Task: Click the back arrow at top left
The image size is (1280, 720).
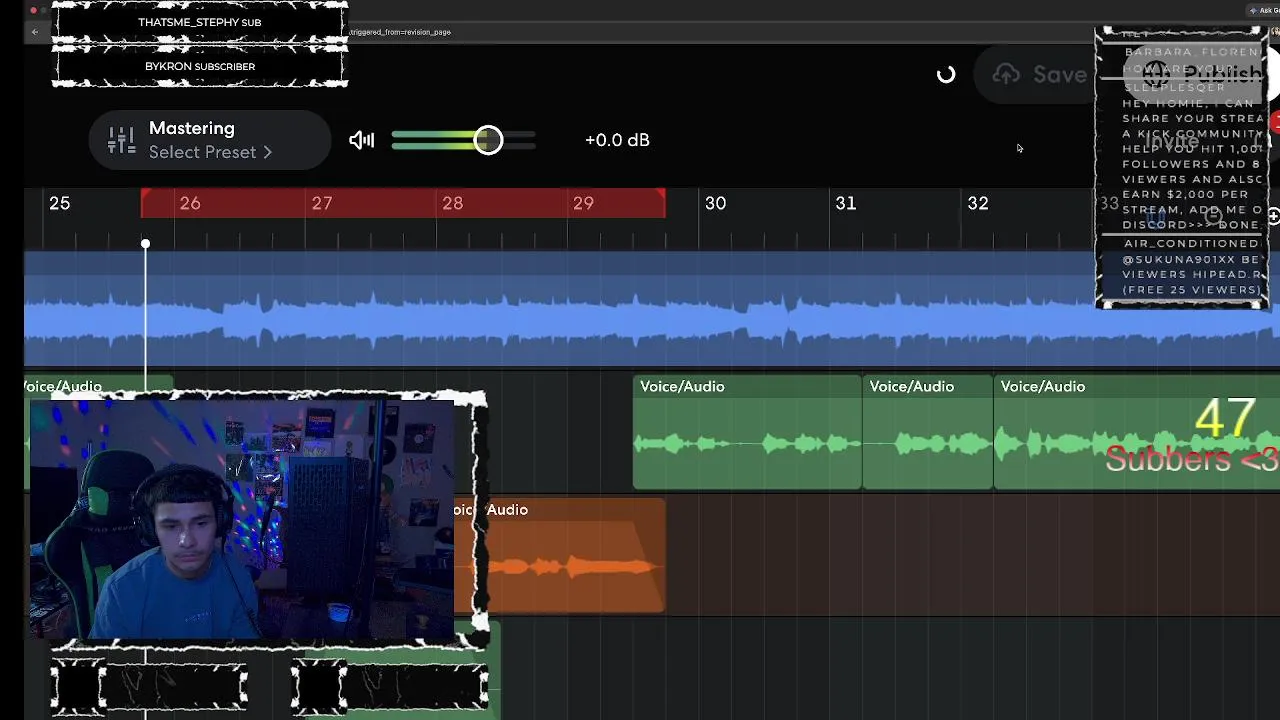Action: [34, 32]
